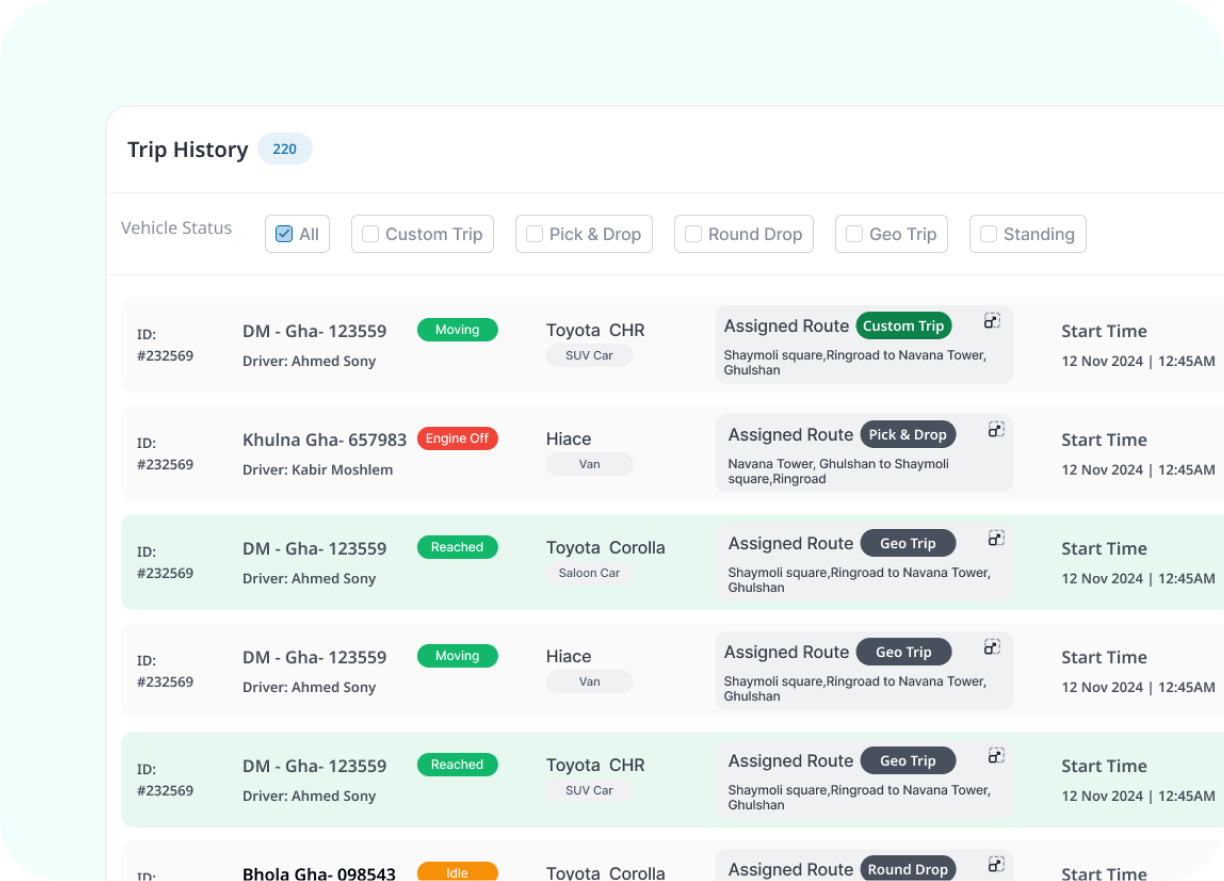1224x881 pixels.
Task: Click the Pick & Drop route tag
Action: pyautogui.click(x=908, y=435)
